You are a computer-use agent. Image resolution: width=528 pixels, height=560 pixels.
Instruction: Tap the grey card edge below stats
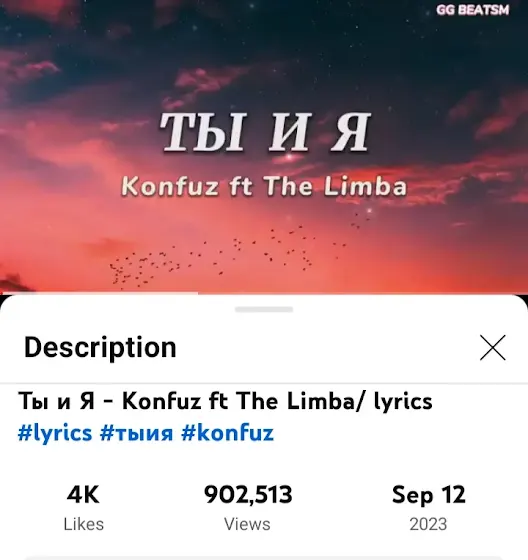coord(264,558)
